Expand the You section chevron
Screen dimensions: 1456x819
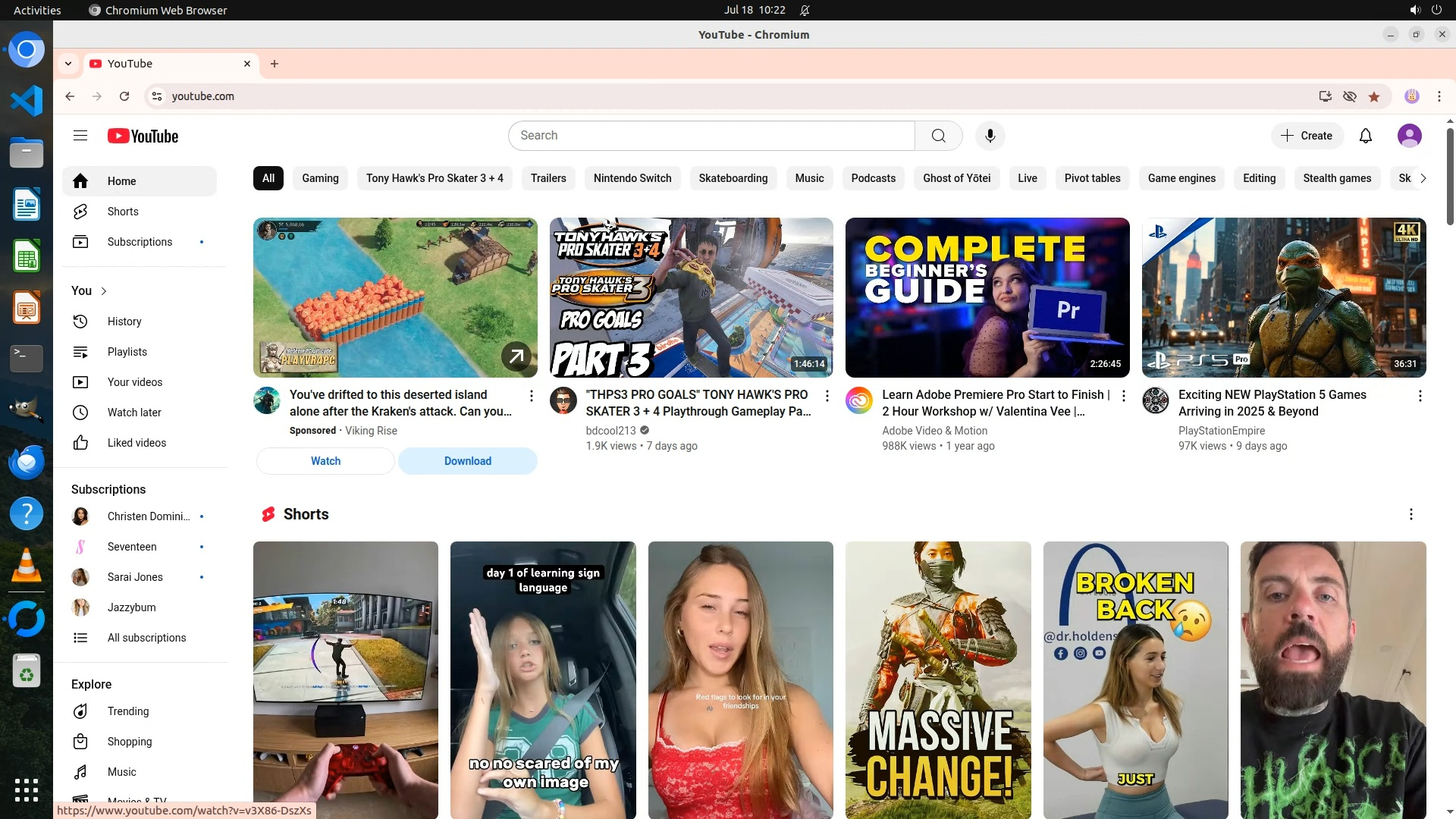[x=104, y=291]
